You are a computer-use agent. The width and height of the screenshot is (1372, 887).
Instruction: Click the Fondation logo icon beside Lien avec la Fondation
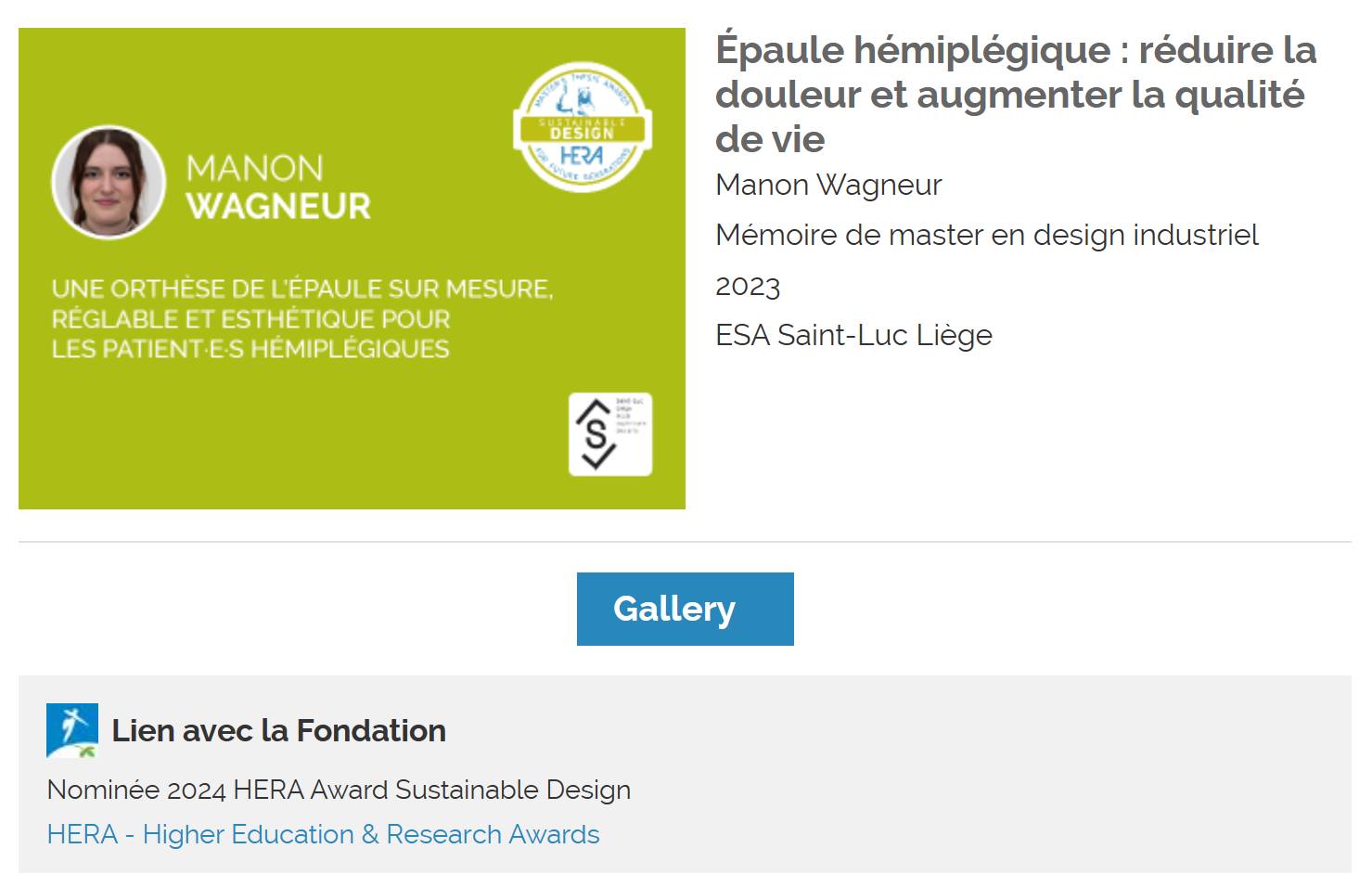(x=72, y=730)
